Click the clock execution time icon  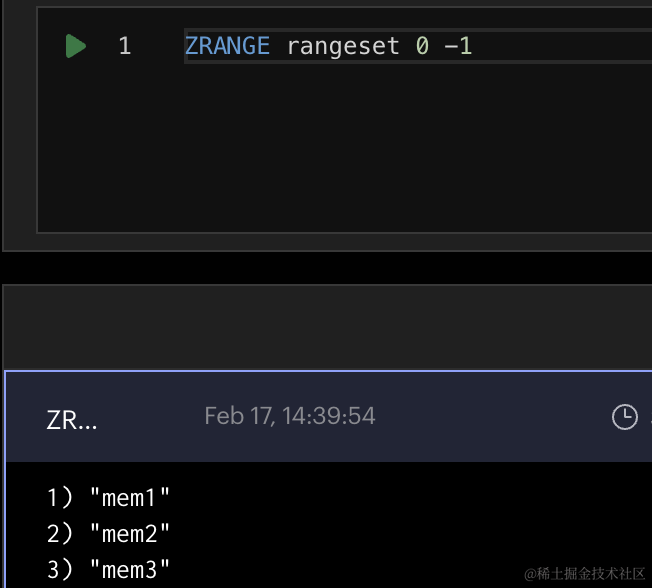[625, 417]
